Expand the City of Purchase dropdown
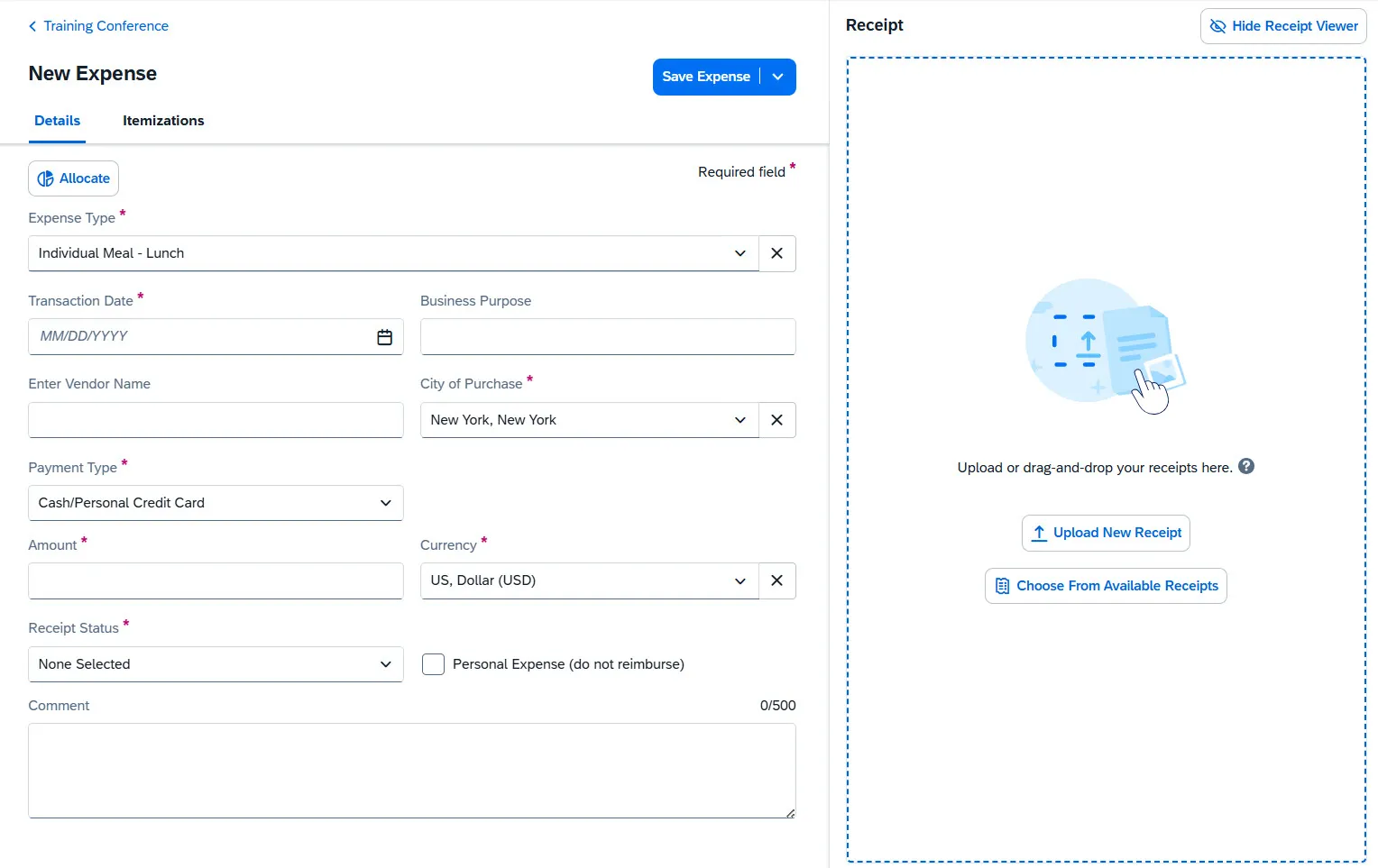This screenshot has width=1378, height=868. pyautogui.click(x=740, y=420)
